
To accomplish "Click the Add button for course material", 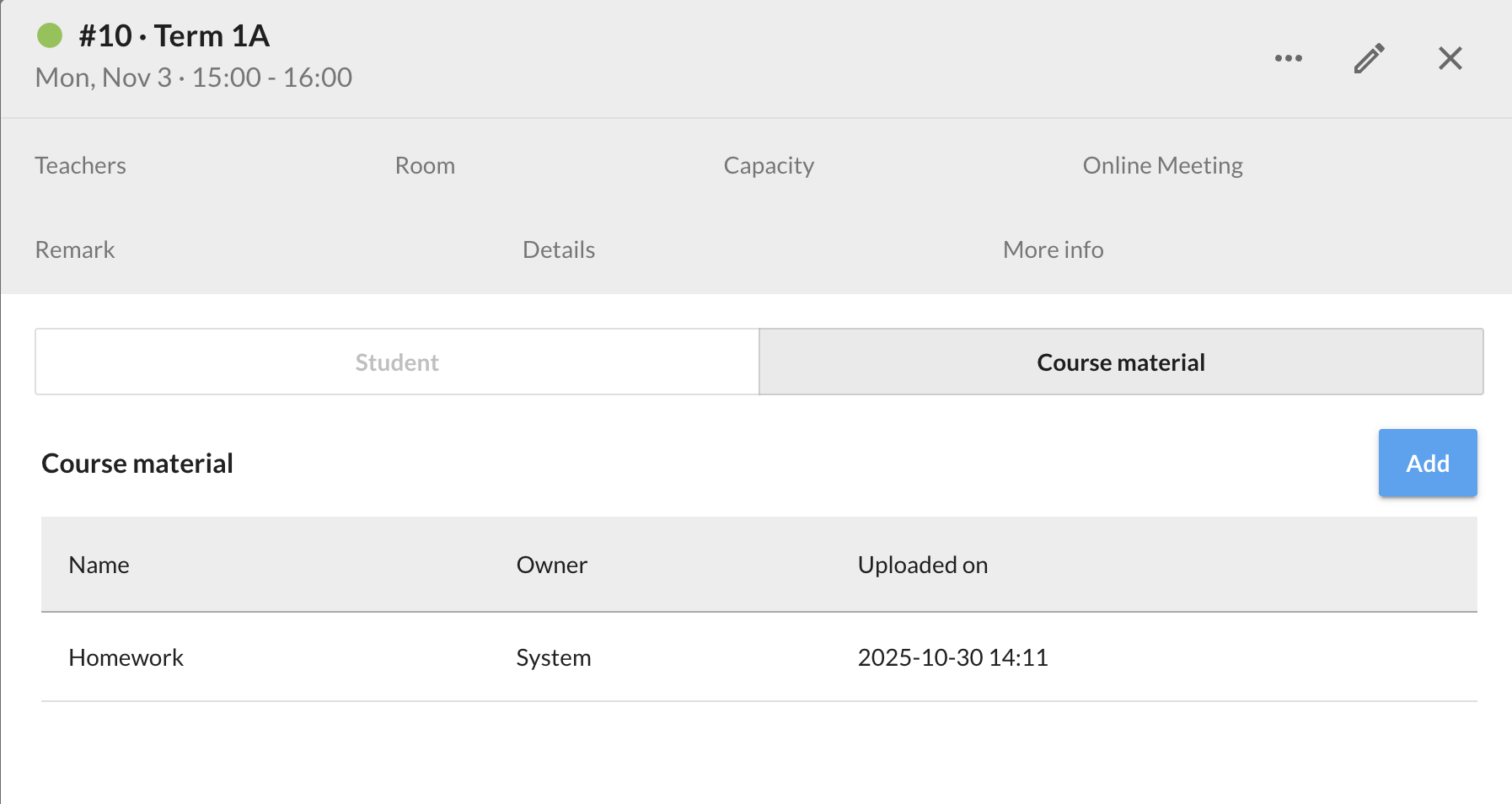I will (1427, 463).
